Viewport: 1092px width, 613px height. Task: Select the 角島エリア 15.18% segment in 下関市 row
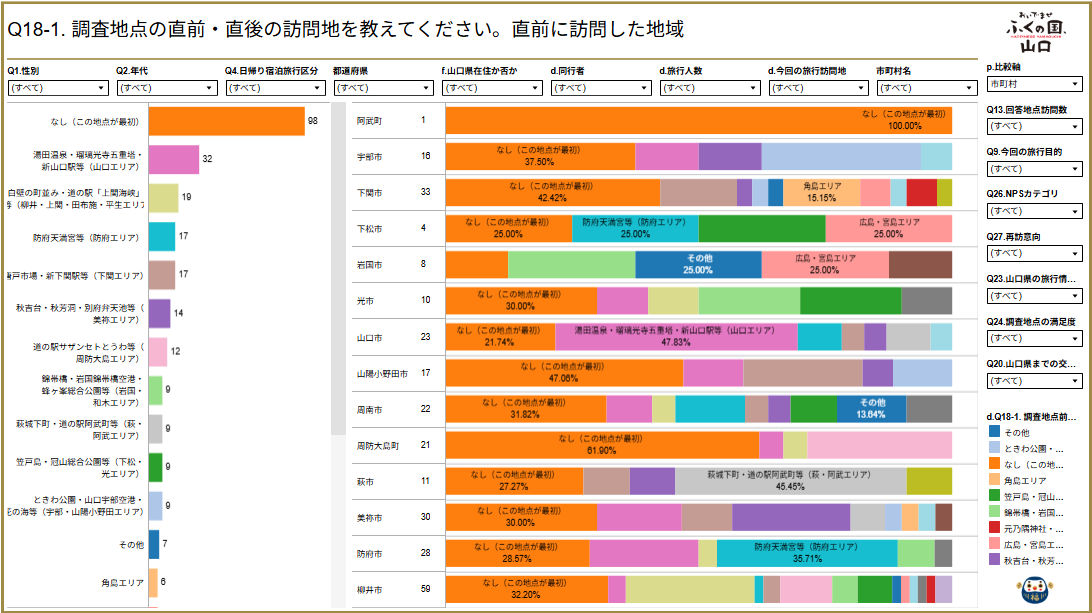pos(820,192)
